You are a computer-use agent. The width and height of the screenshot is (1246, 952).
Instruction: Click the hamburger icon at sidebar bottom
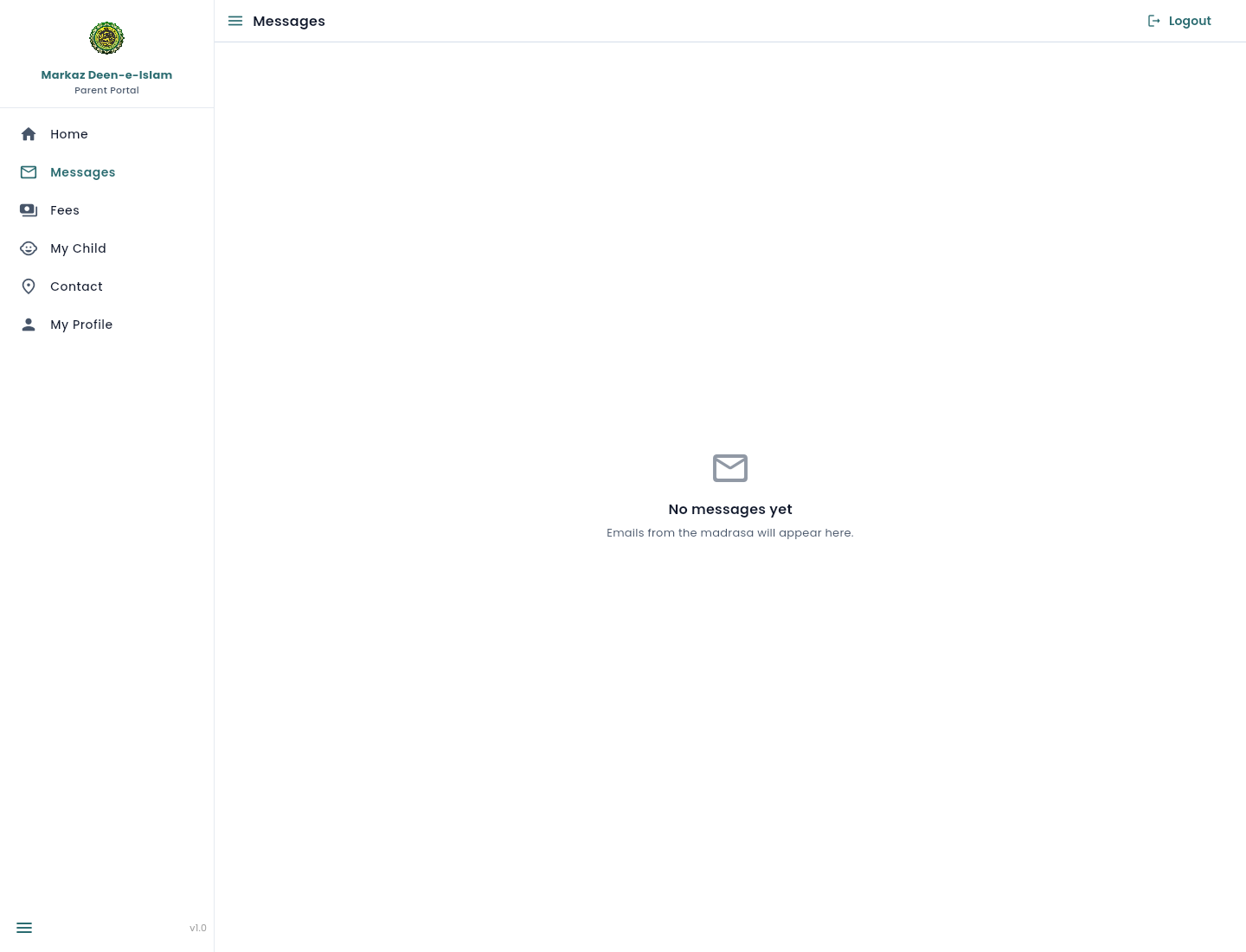pyautogui.click(x=24, y=928)
